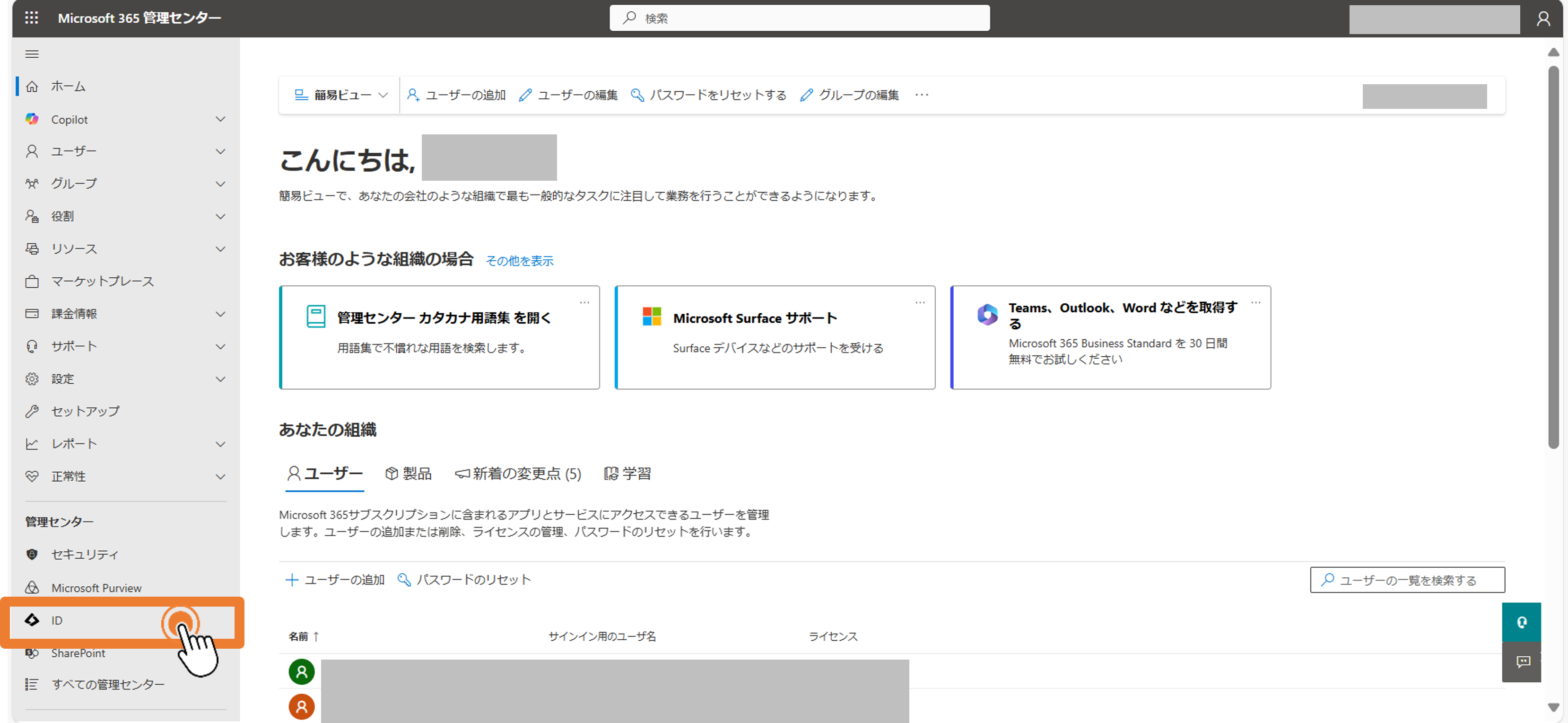Switch to 新着の変更点 (5) tab
The width and height of the screenshot is (1568, 723).
point(517,473)
